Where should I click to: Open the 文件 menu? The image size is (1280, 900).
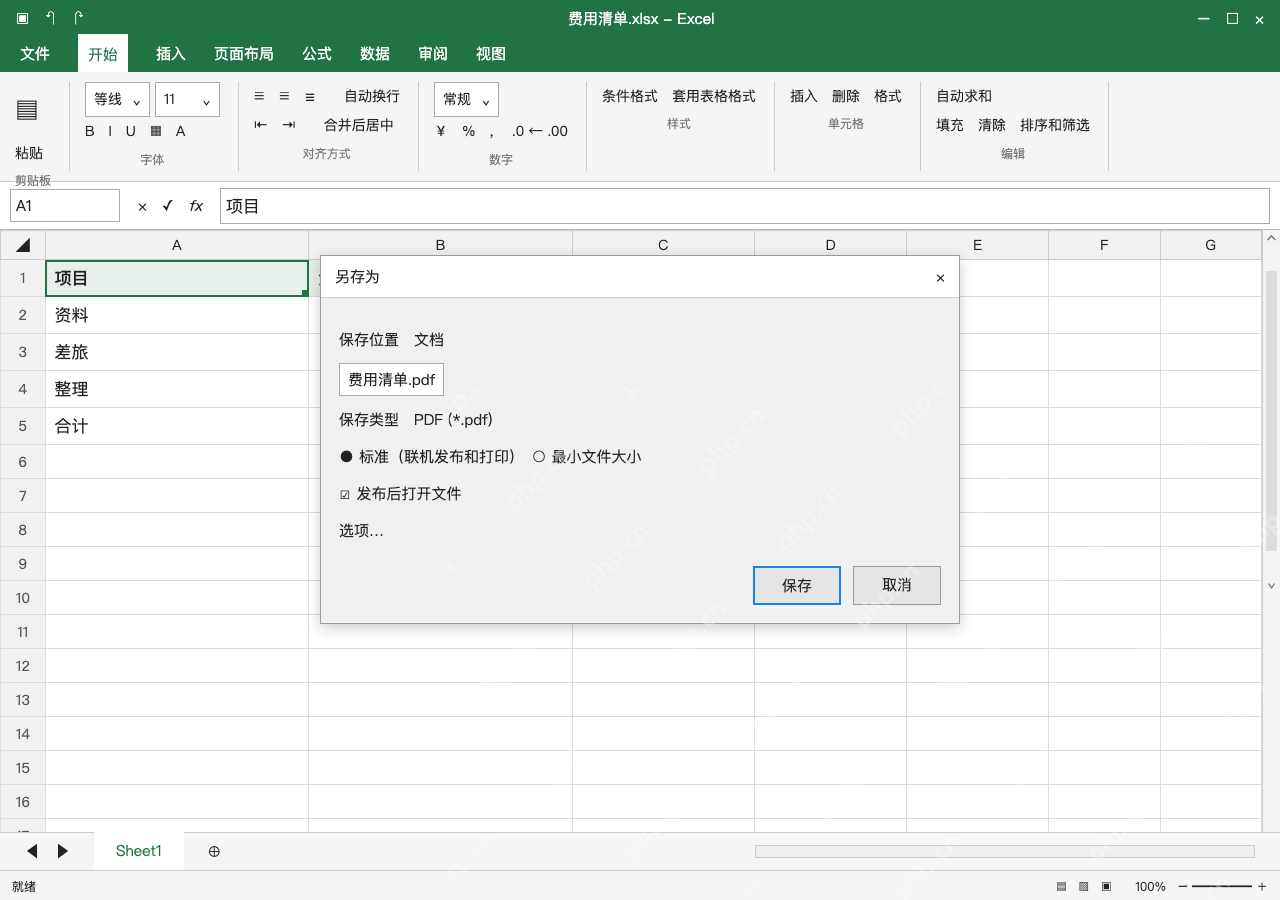[35, 53]
